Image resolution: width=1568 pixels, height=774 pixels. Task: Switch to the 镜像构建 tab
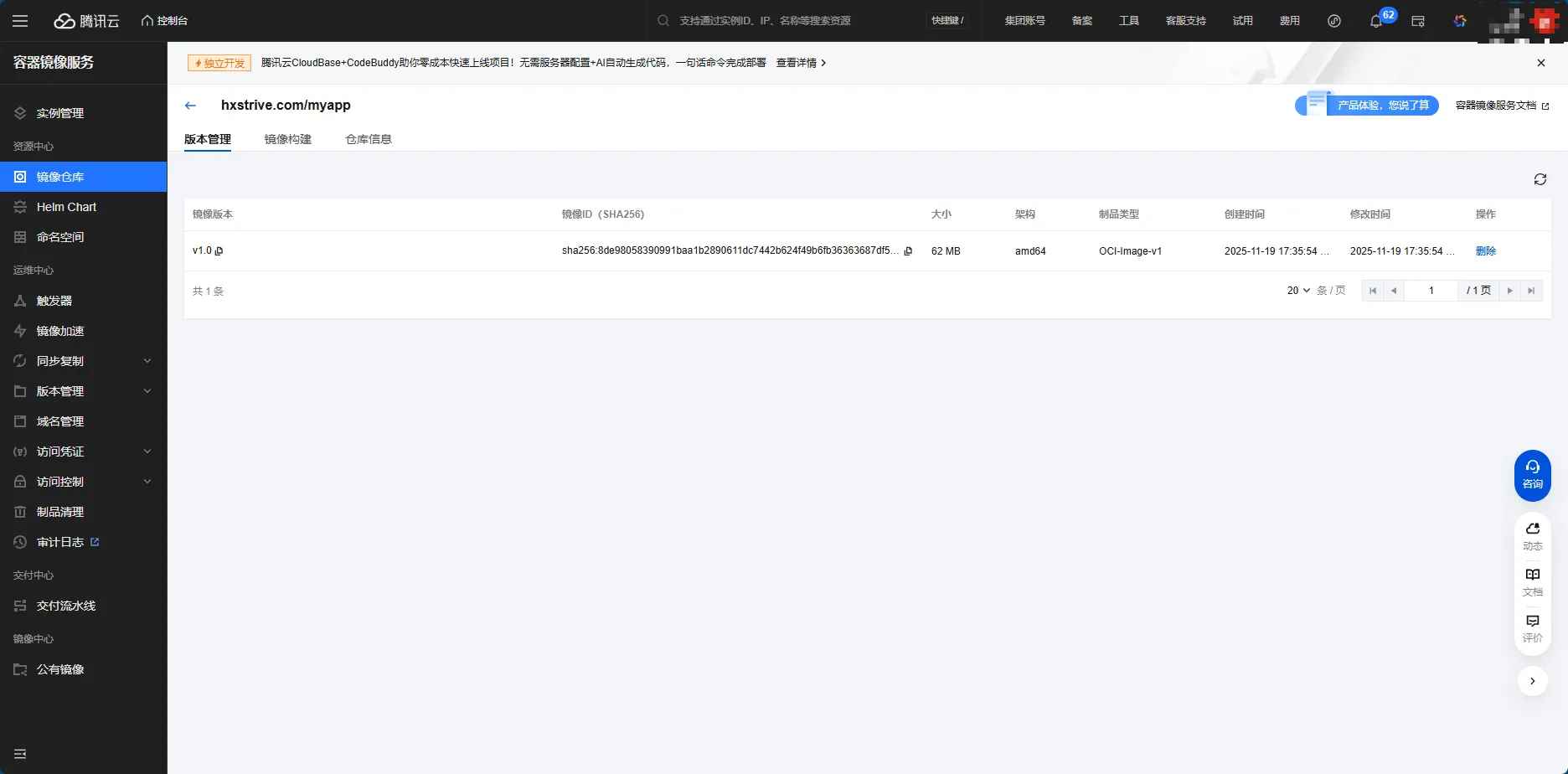tap(287, 139)
